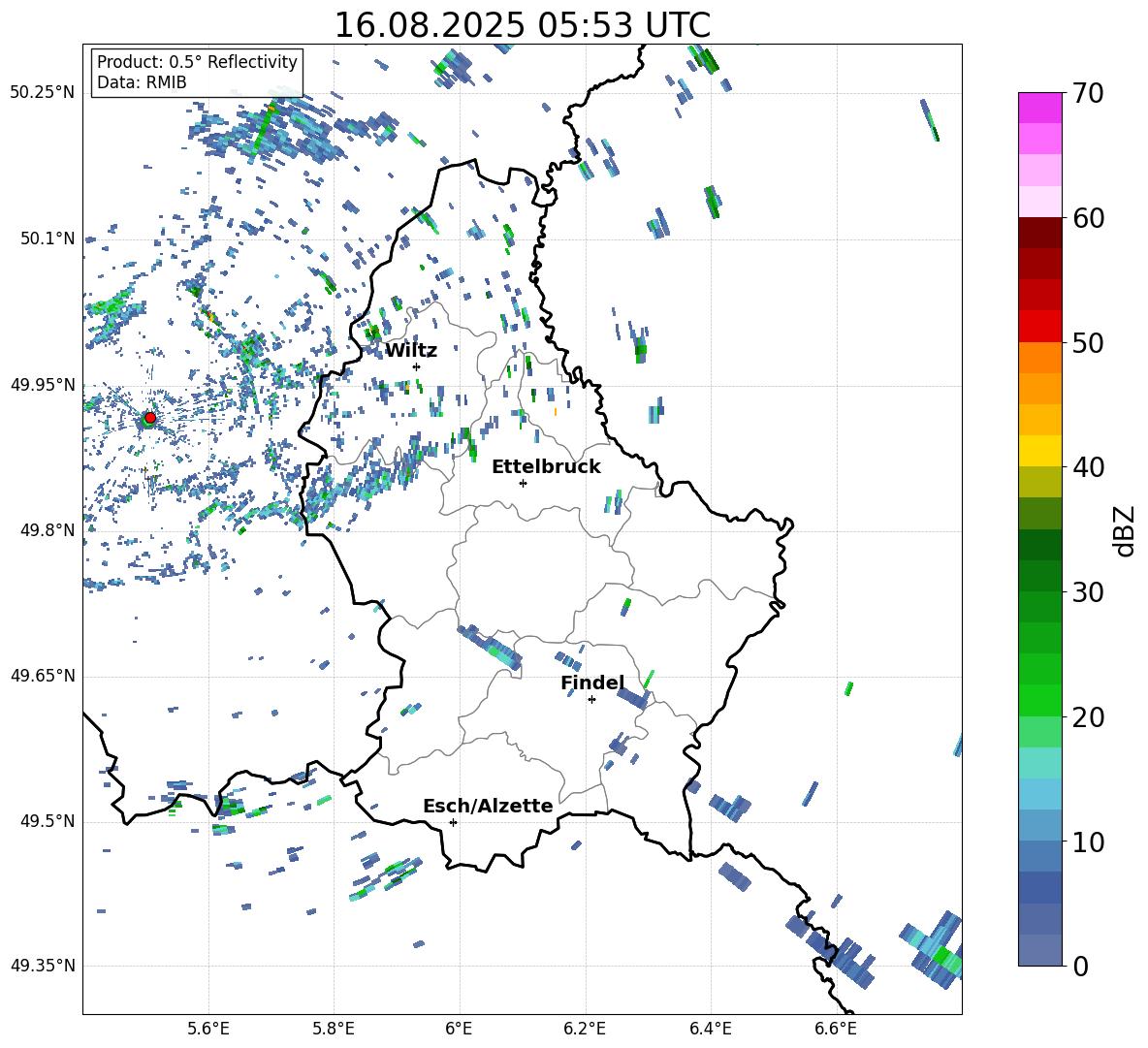Click the 10 dBZ colorbar tick label

[x=1088, y=842]
